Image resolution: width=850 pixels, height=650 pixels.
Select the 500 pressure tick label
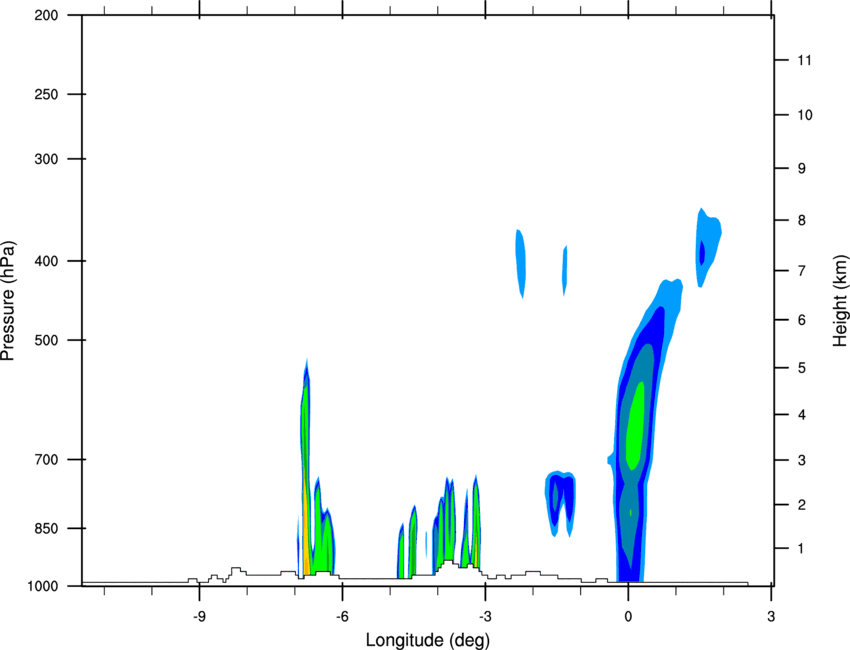46,340
